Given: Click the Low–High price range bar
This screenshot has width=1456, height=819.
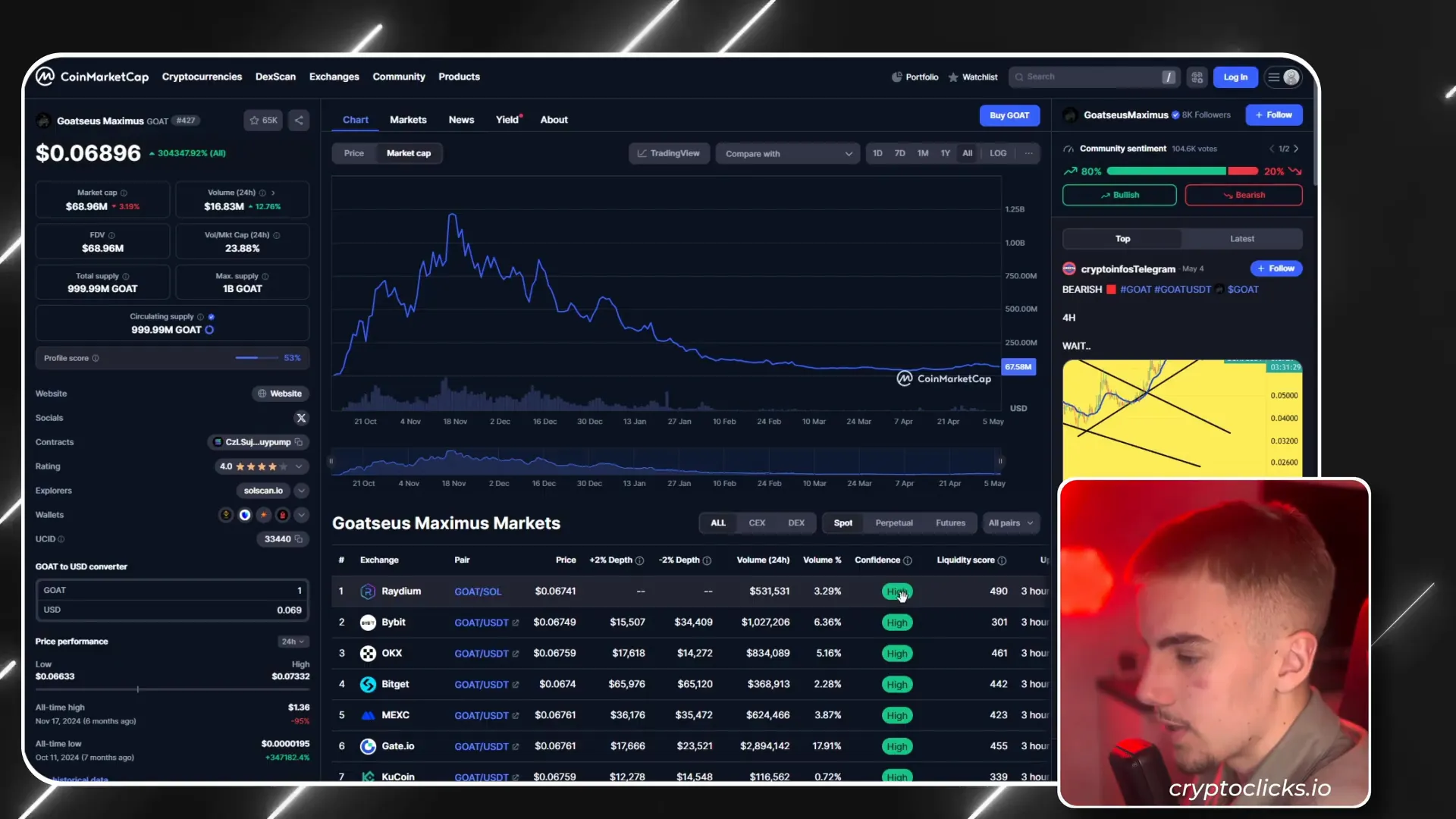Looking at the screenshot, I should tap(172, 690).
